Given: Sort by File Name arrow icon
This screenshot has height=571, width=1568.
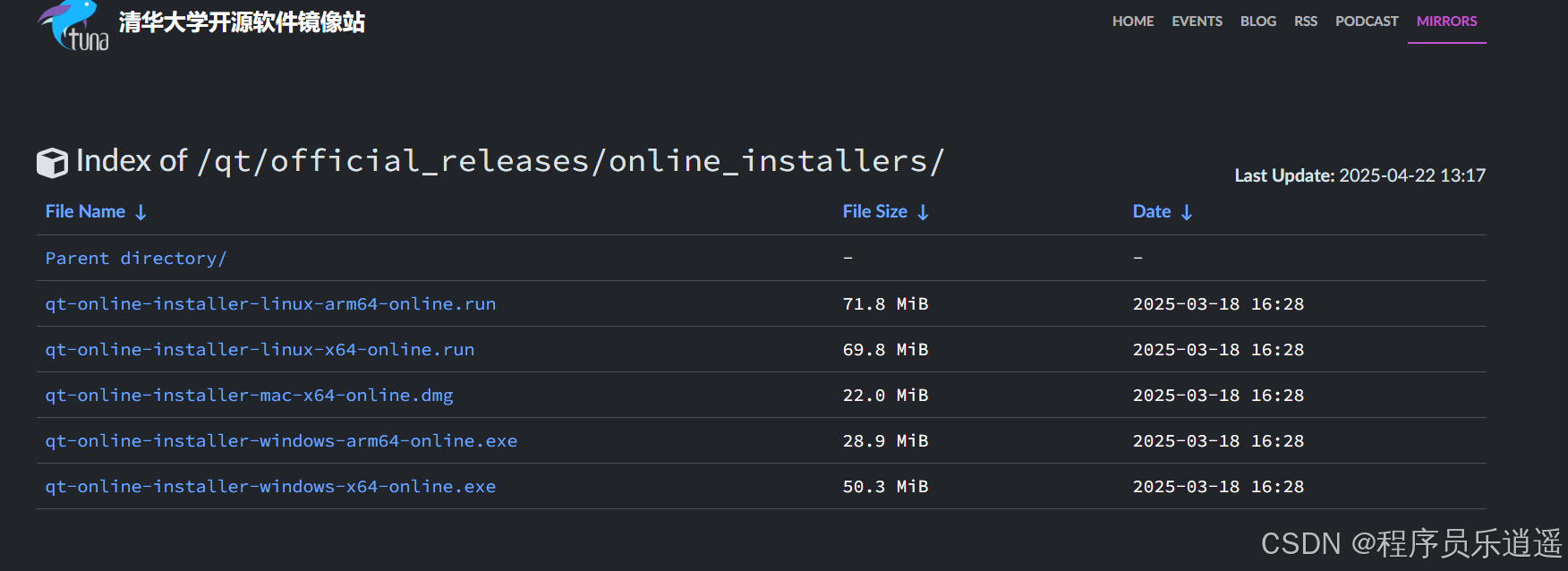Looking at the screenshot, I should [x=141, y=212].
